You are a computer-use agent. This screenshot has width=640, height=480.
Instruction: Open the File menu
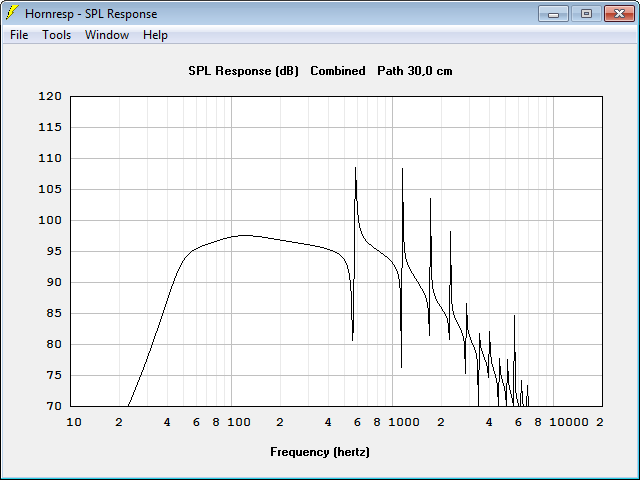click(x=19, y=35)
